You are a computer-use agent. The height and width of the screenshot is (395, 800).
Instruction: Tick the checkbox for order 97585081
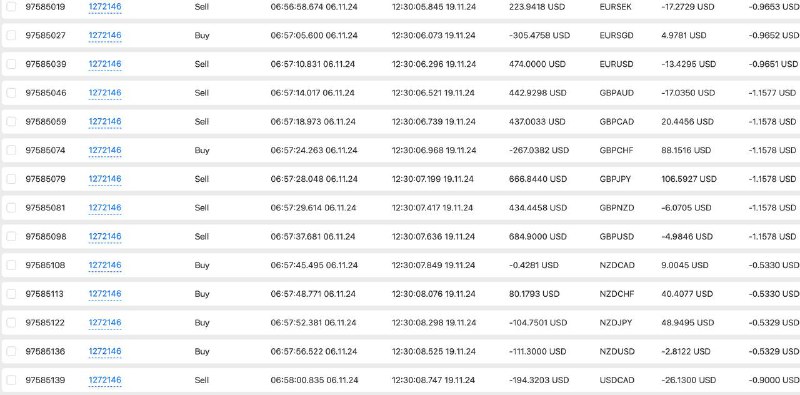(11, 208)
